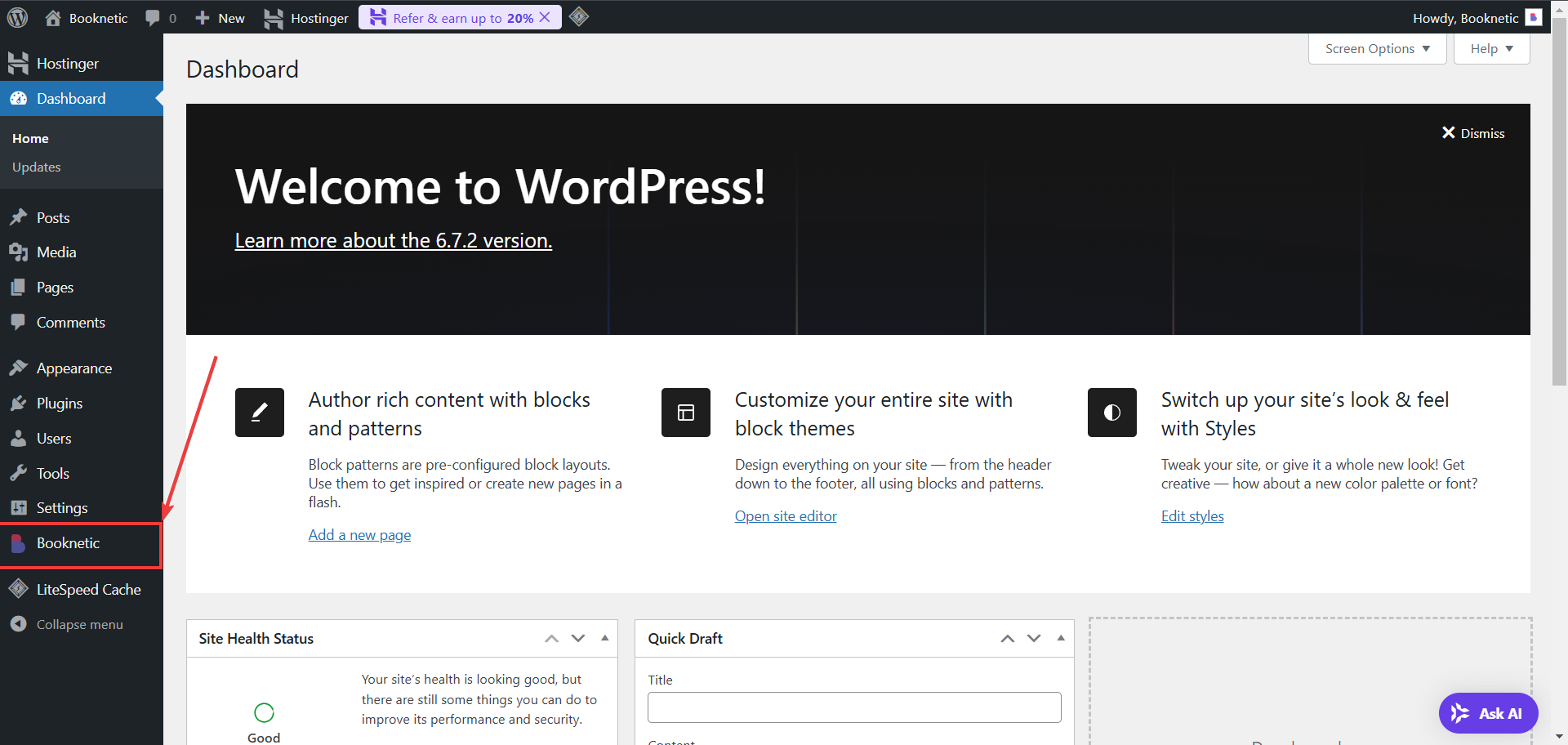Screen dimensions: 1568x745
Task: Click the LiteSpeed diamond icon in admin bar
Action: [579, 17]
